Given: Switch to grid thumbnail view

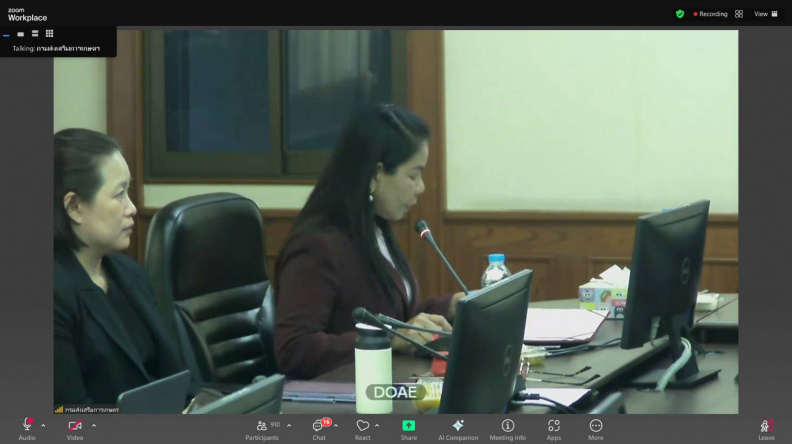Looking at the screenshot, I should (50, 34).
